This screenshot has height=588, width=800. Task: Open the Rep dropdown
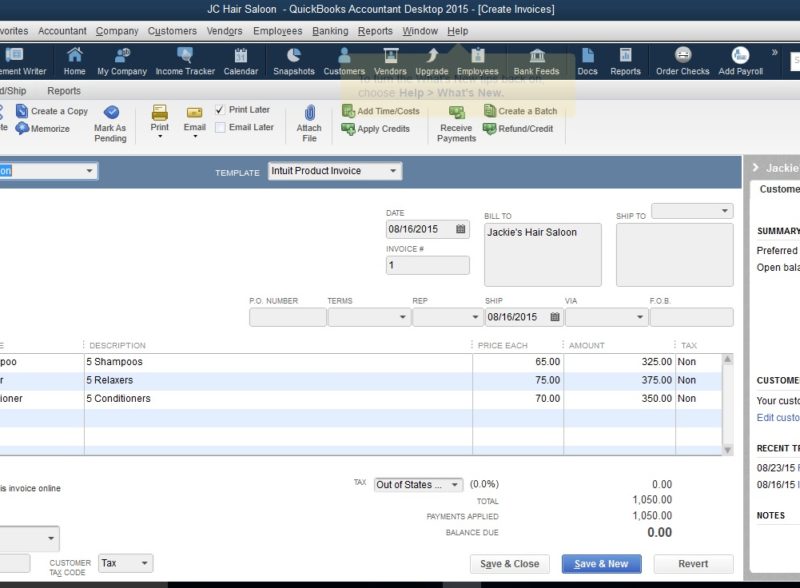click(x=475, y=317)
